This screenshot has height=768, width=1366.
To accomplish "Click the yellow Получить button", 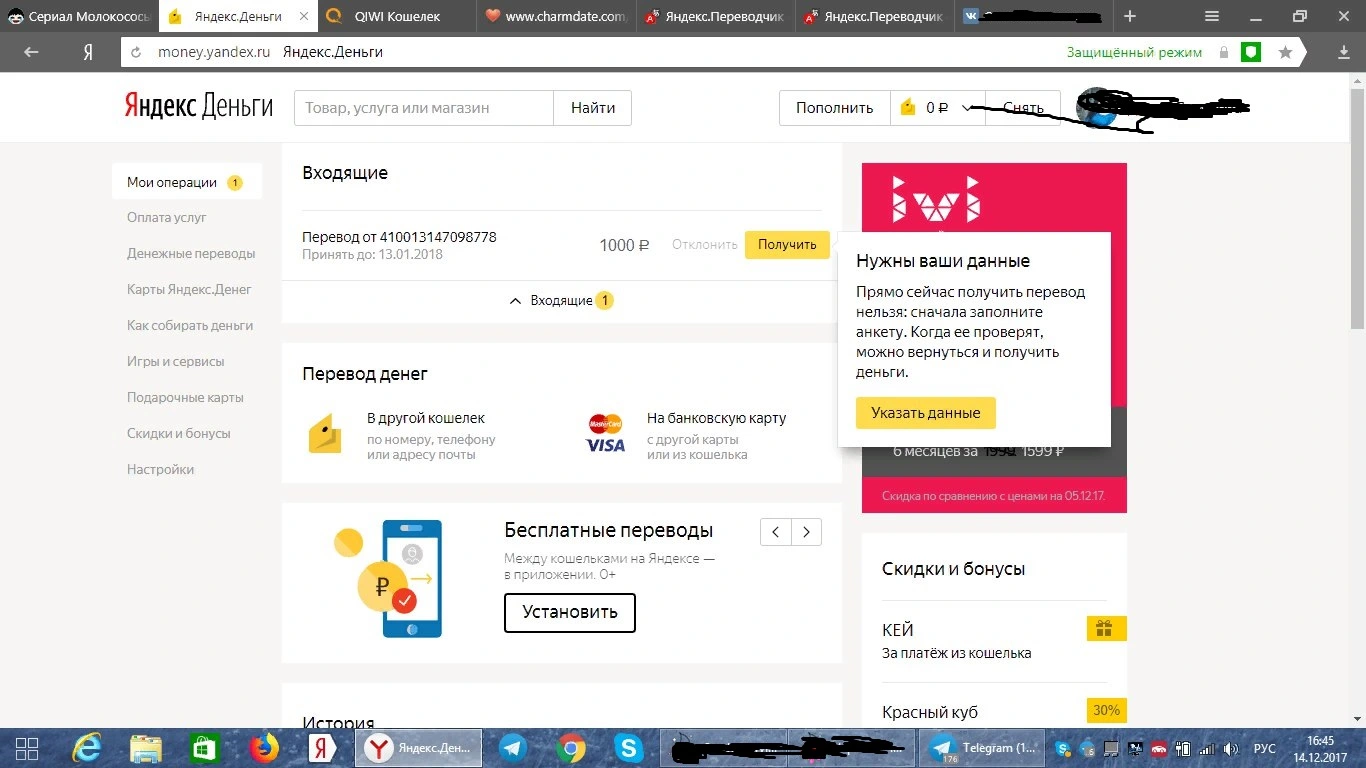I will [x=787, y=244].
